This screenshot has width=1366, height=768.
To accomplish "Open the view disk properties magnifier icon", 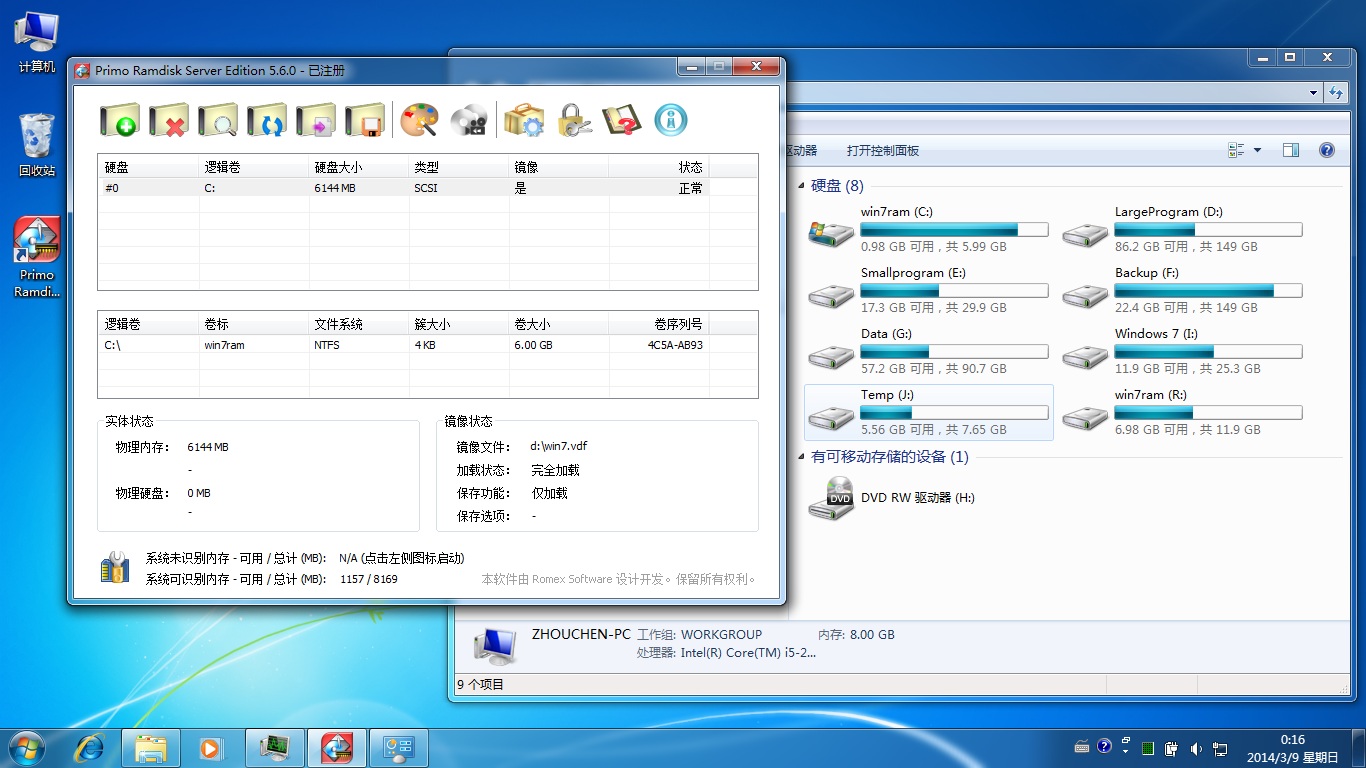I will point(218,120).
